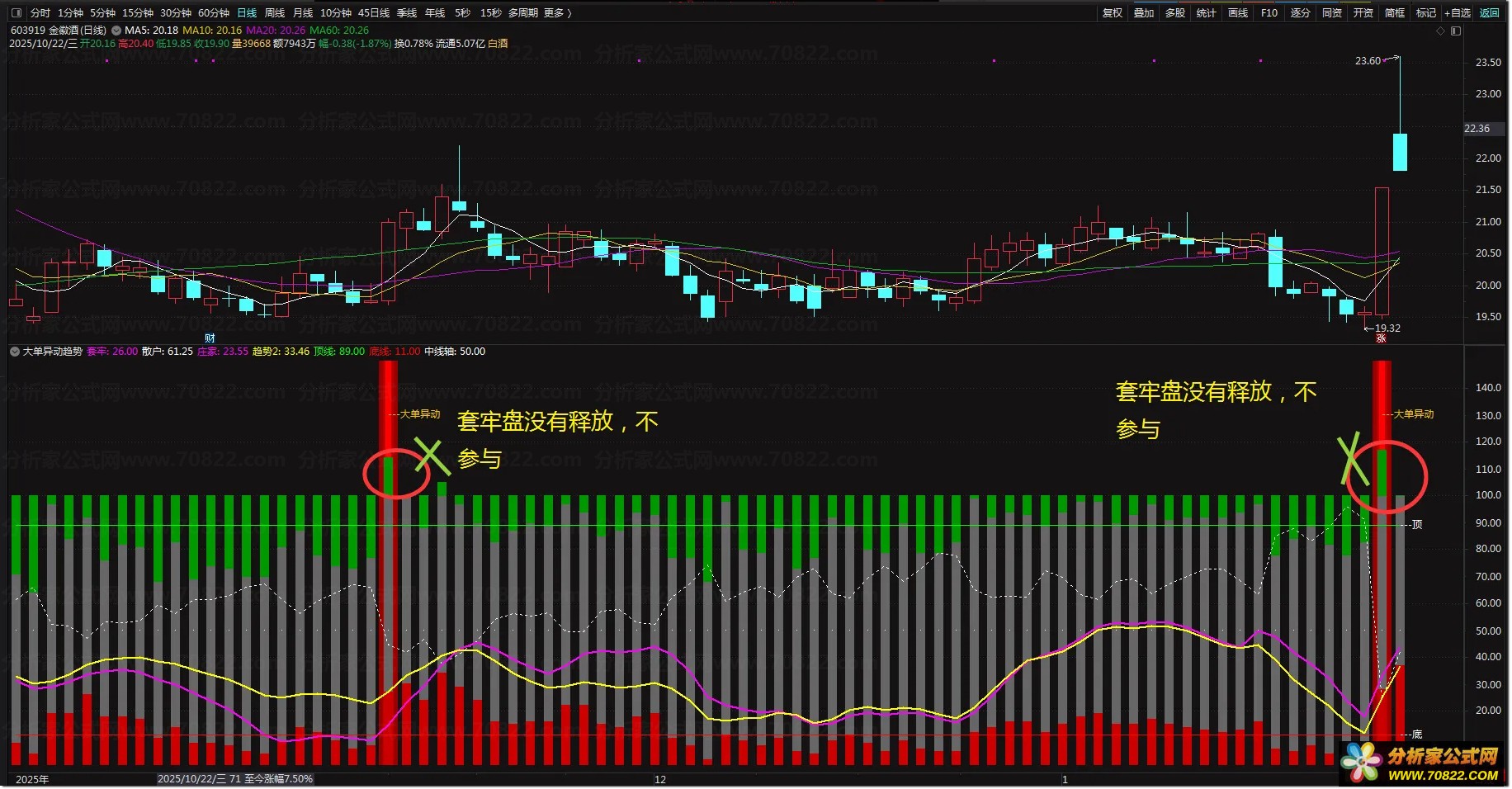Toggle the right side panel icon
Viewport: 1512px width, 789px height.
coord(1456,31)
